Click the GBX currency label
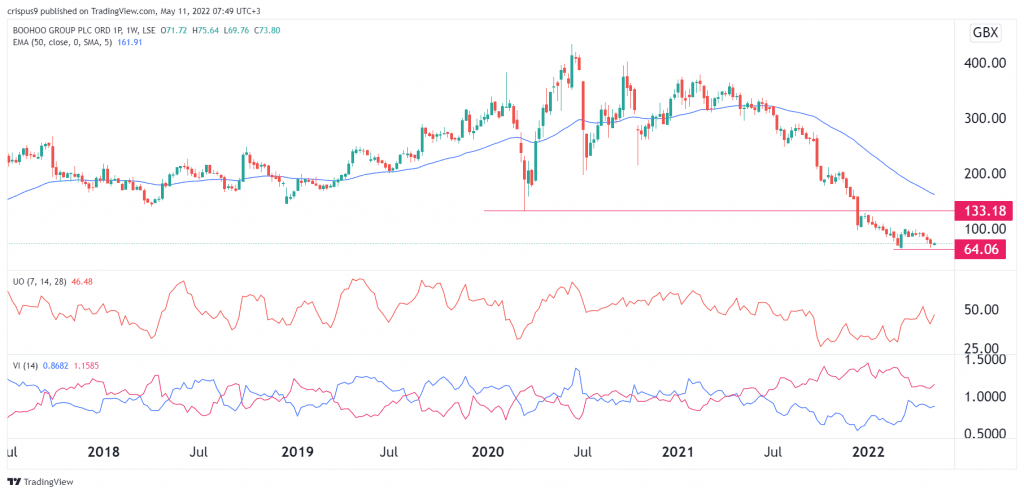Image resolution: width=1024 pixels, height=494 pixels. tap(985, 33)
